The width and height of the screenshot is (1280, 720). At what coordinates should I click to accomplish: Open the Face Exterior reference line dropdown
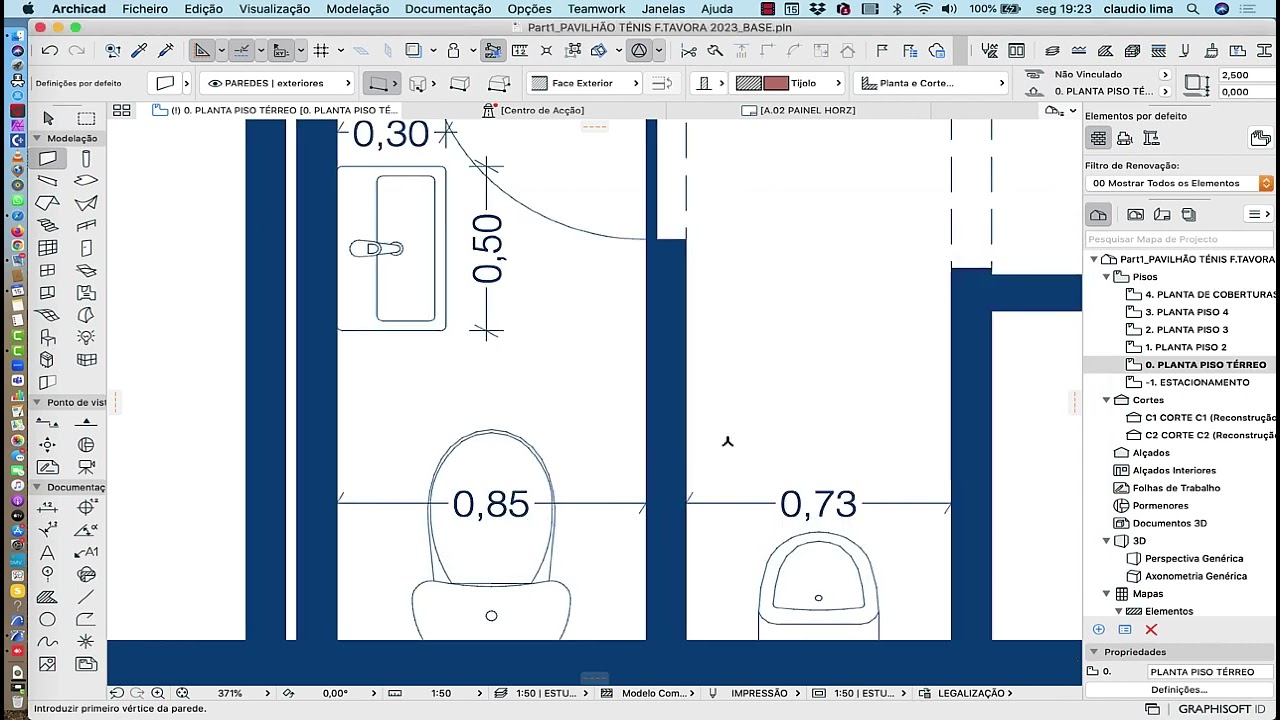pos(584,83)
